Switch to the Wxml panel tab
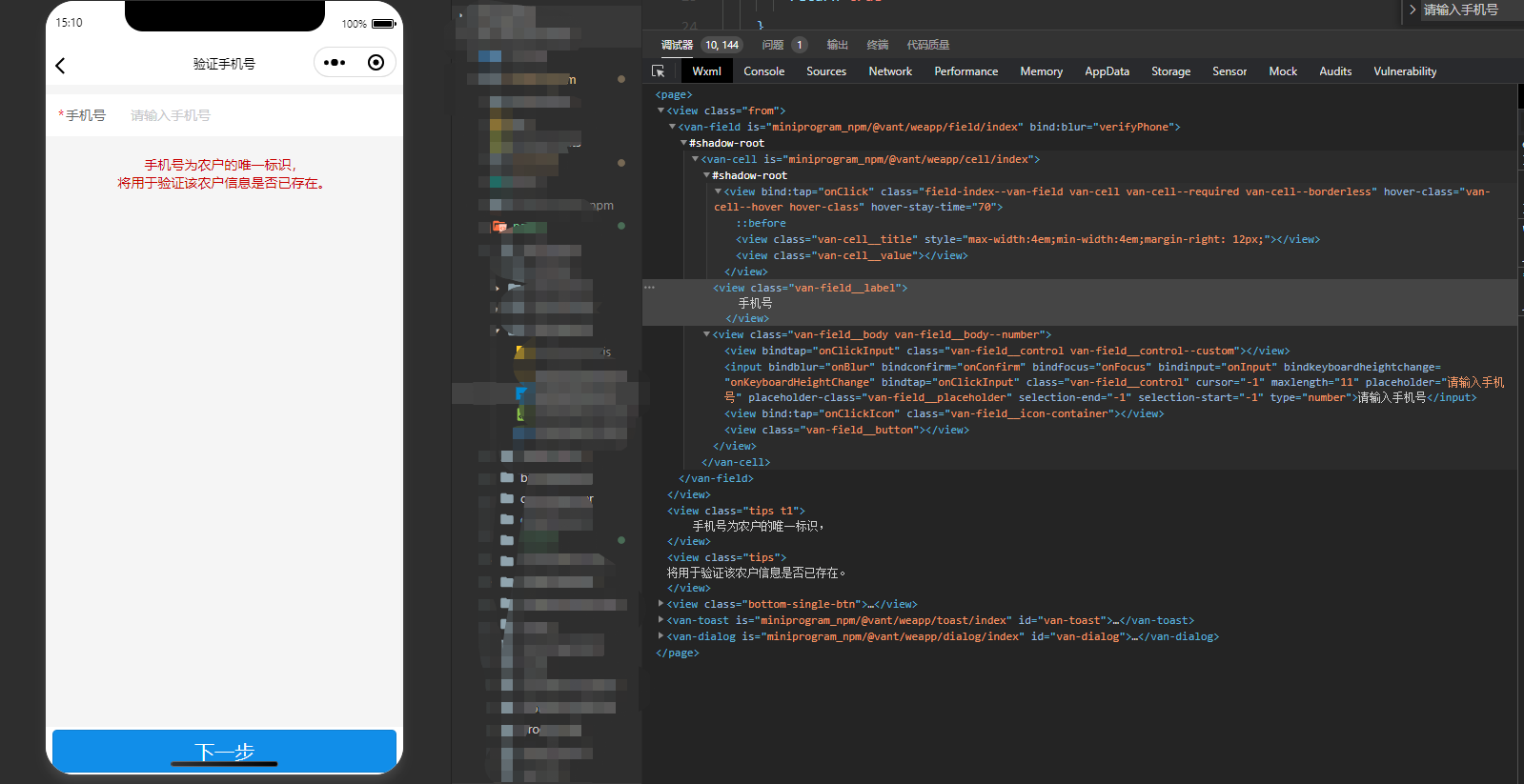Screen dimensions: 1524x784 point(706,71)
